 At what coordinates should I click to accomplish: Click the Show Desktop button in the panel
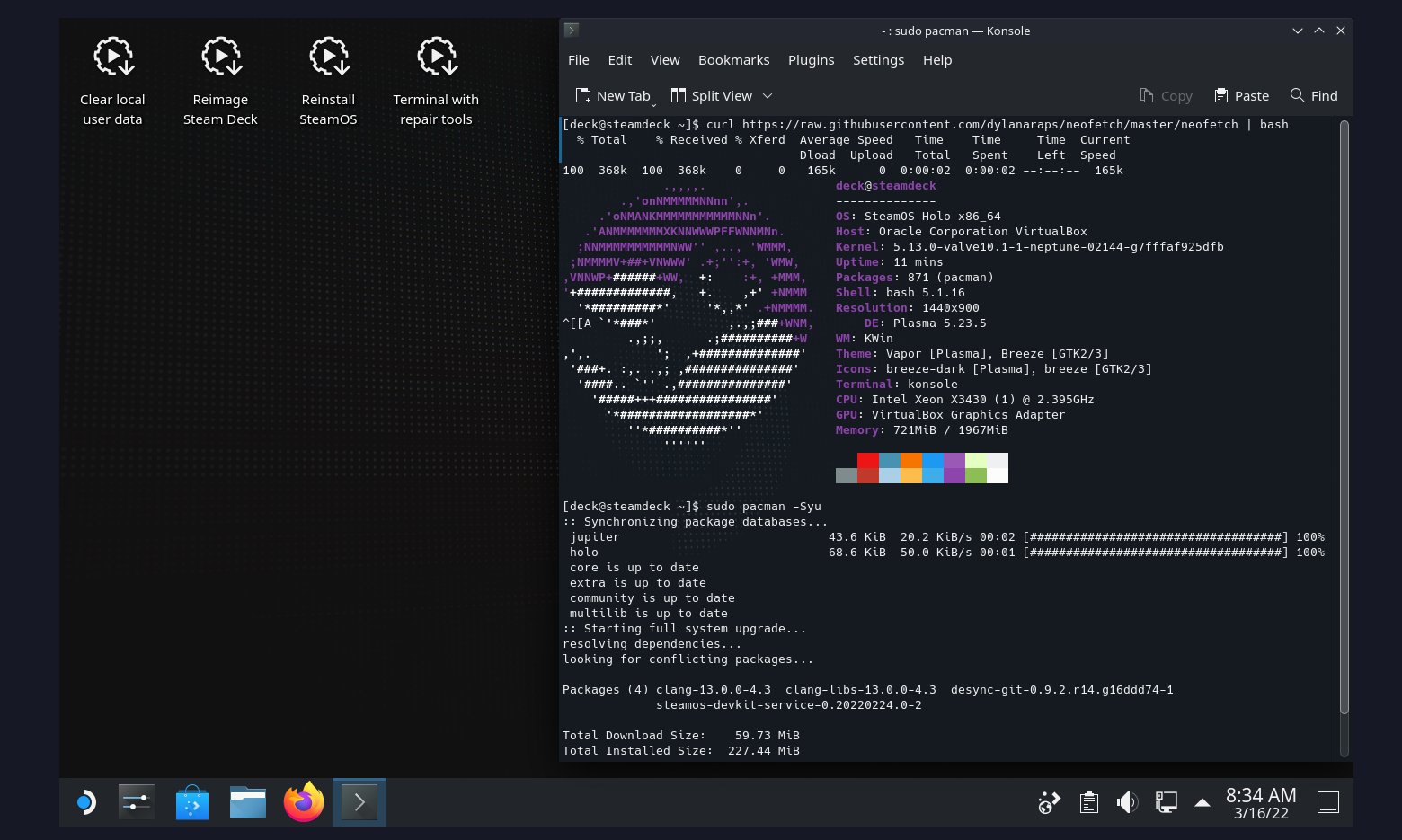1328,802
